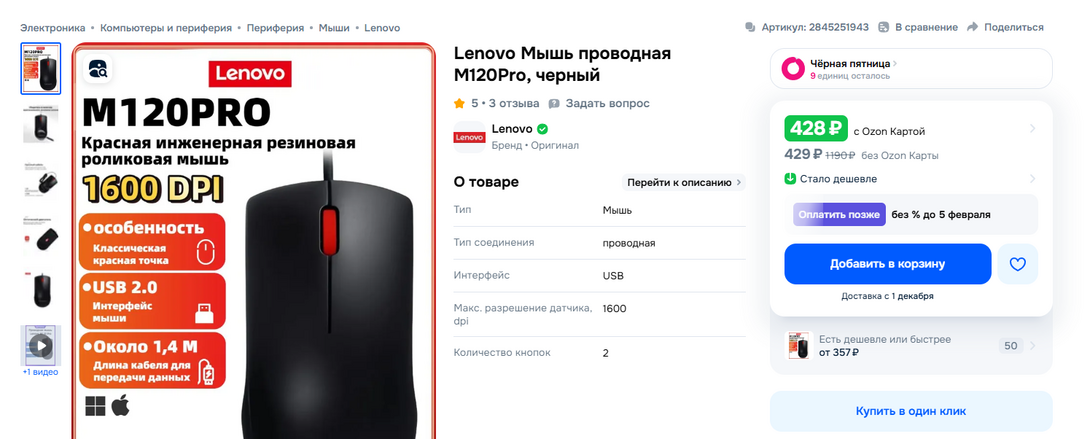Select the second product thumbnail
The image size is (1090, 439).
tap(41, 124)
